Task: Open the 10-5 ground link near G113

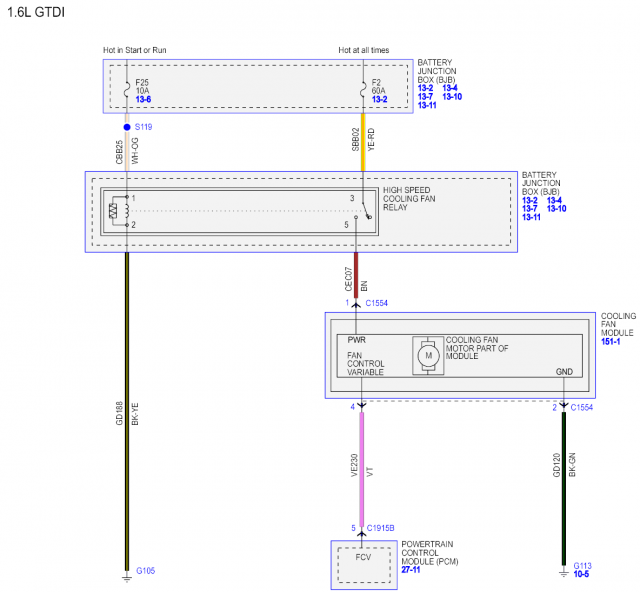Action: click(x=581, y=574)
